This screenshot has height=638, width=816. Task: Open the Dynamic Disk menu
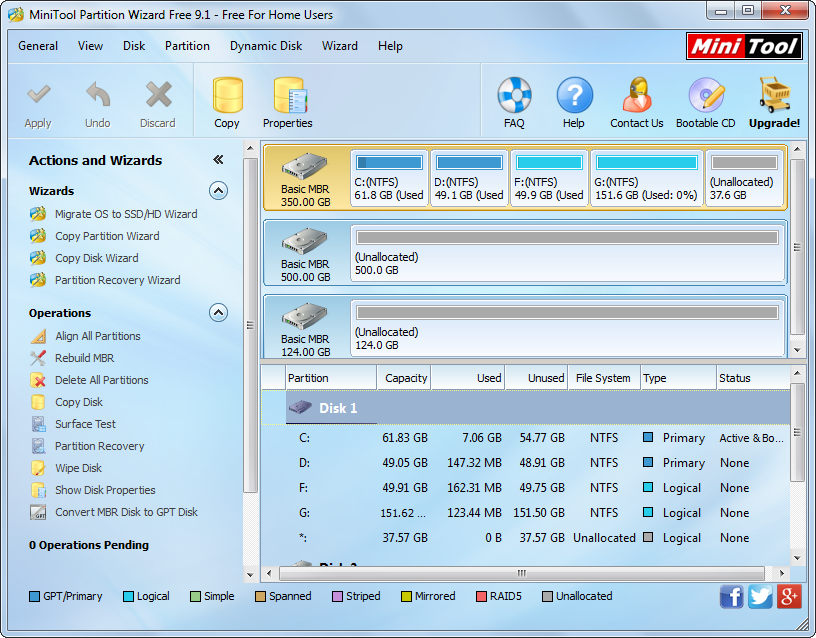(x=266, y=46)
